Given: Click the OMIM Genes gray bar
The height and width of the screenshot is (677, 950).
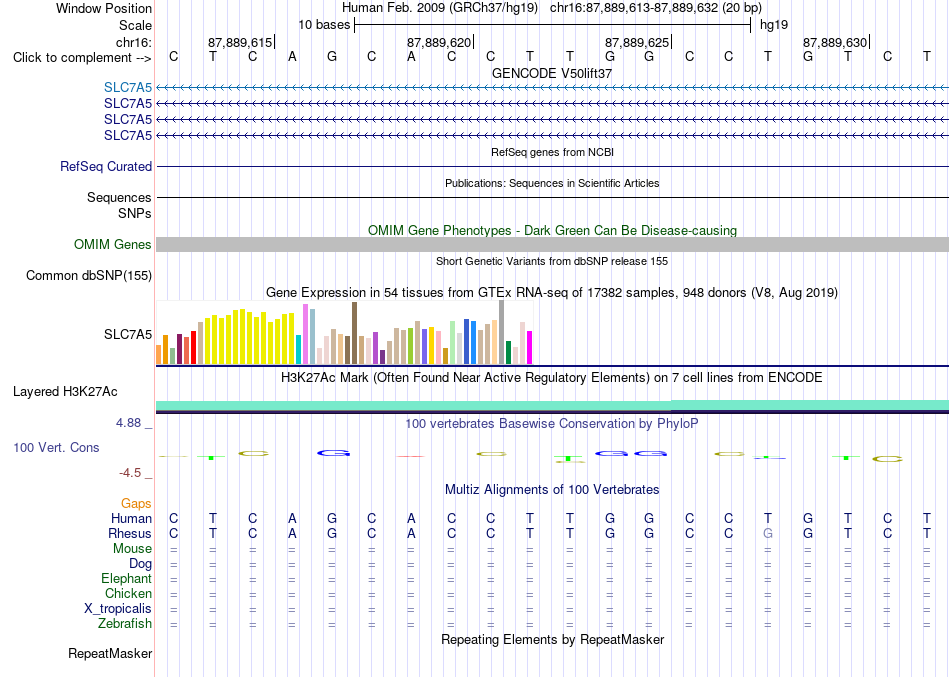Looking at the screenshot, I should pyautogui.click(x=552, y=244).
